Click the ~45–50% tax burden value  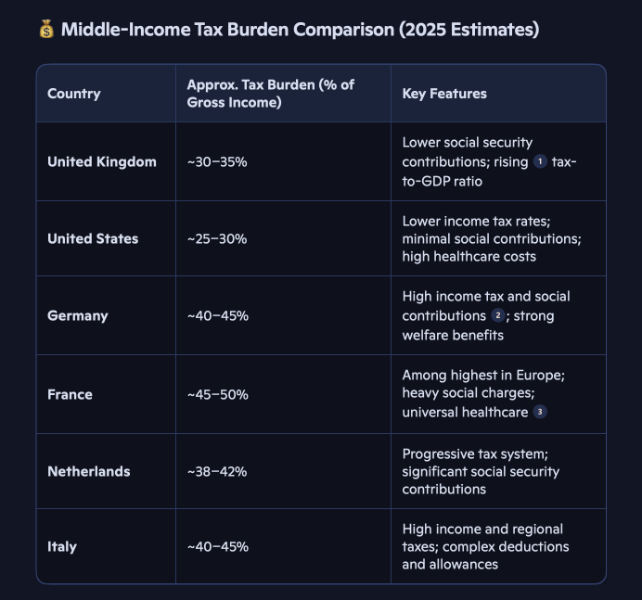pos(217,394)
